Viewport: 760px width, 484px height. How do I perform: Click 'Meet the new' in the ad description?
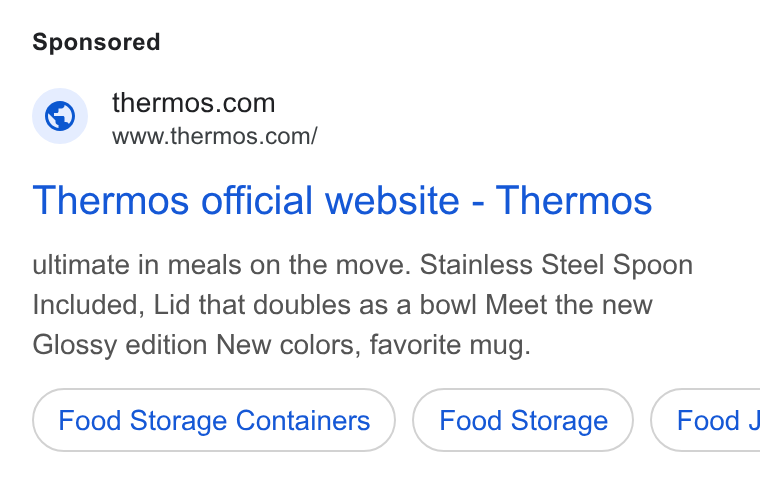point(569,305)
